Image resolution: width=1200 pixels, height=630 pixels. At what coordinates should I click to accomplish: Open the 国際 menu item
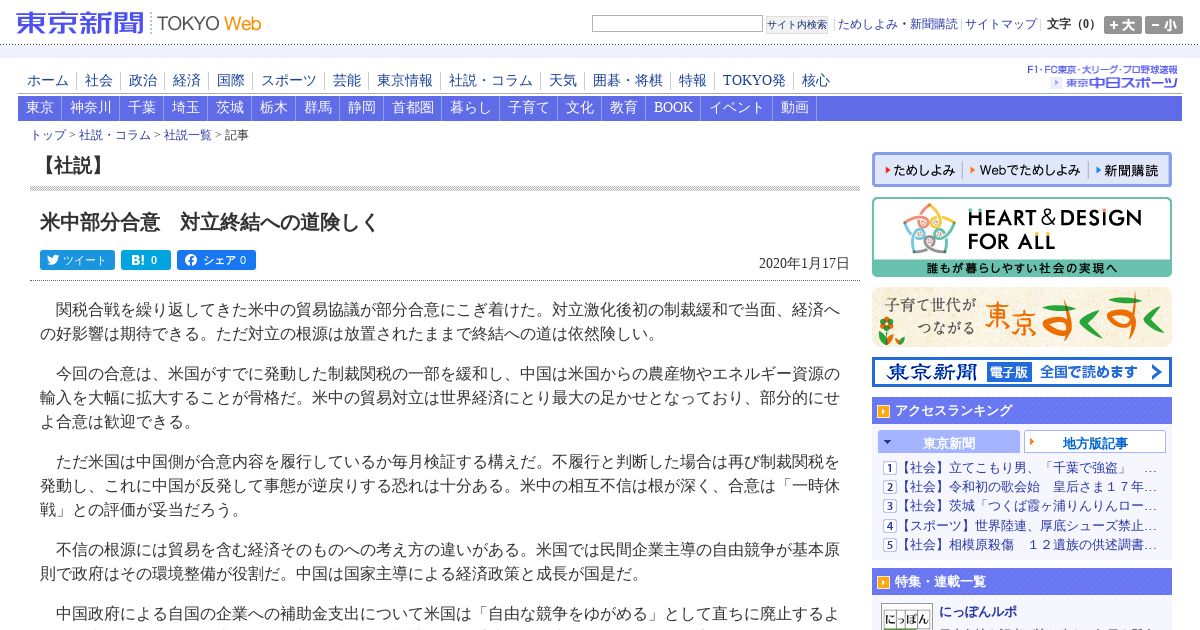pos(231,81)
